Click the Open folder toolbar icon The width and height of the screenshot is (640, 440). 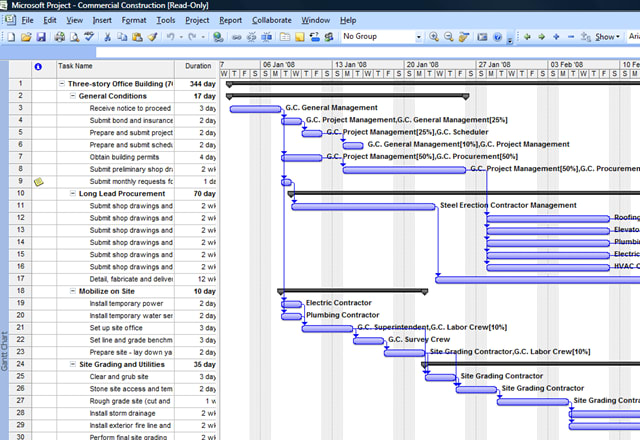(x=26, y=37)
